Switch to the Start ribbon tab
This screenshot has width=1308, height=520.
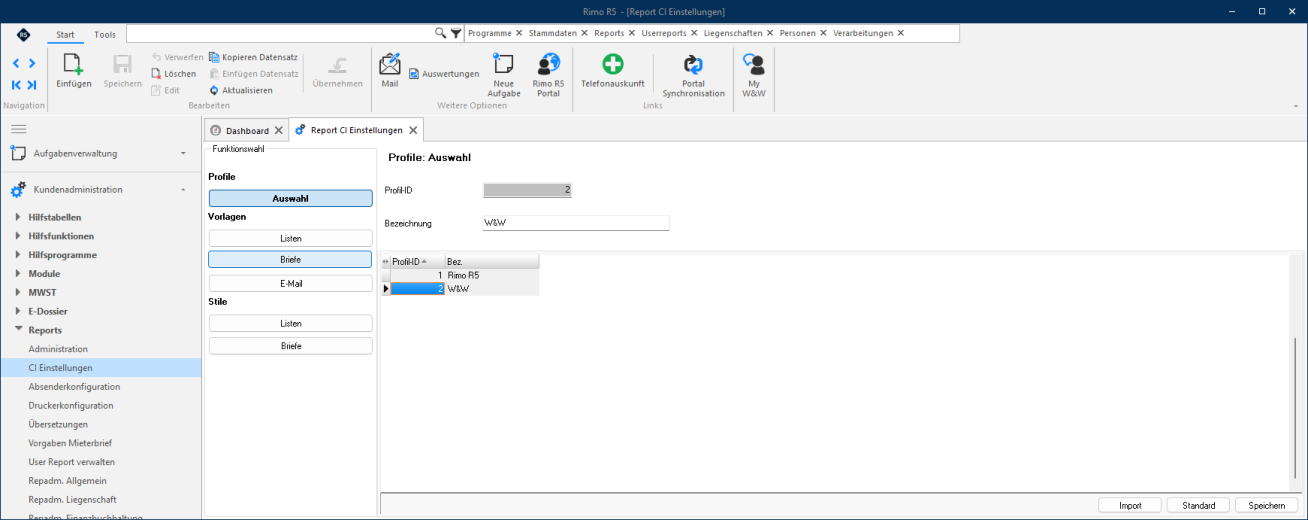point(65,34)
